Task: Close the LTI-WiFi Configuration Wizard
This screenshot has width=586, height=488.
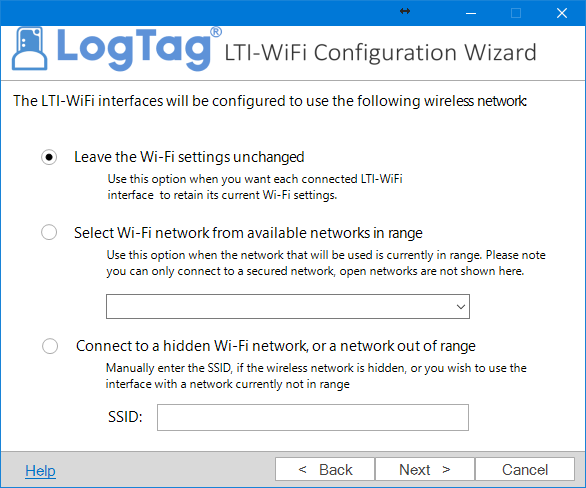Action: 562,13
